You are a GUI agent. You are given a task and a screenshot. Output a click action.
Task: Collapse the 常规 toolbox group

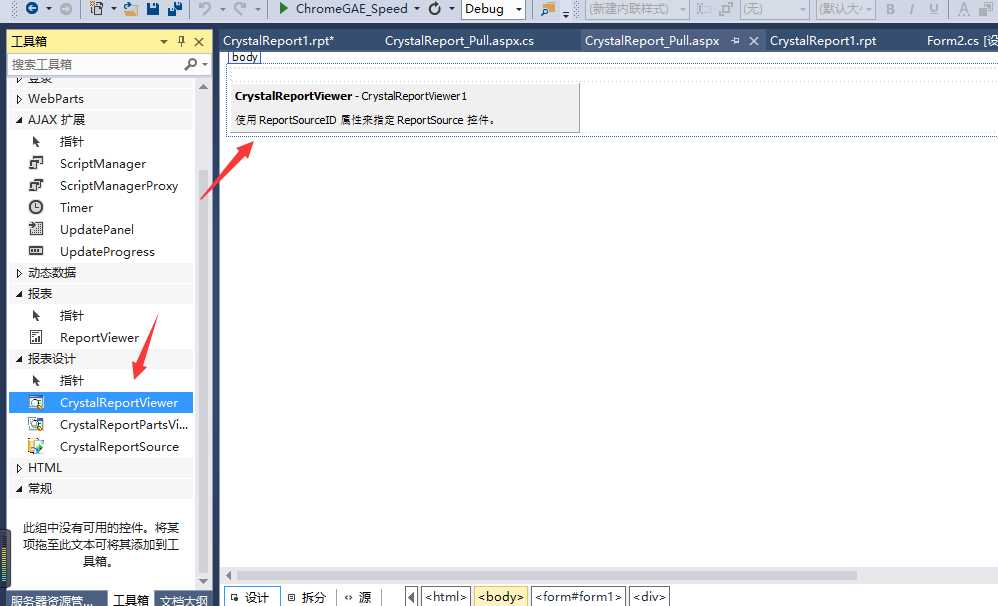tap(19, 489)
